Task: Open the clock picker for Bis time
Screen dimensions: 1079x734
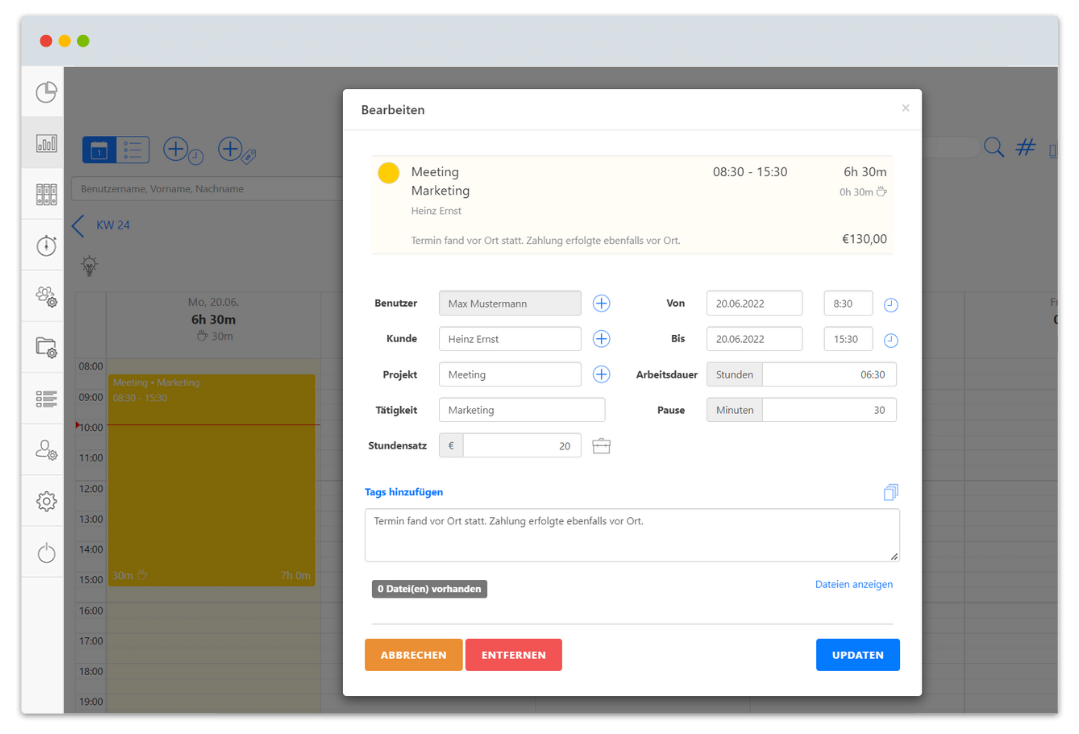Action: tap(890, 340)
